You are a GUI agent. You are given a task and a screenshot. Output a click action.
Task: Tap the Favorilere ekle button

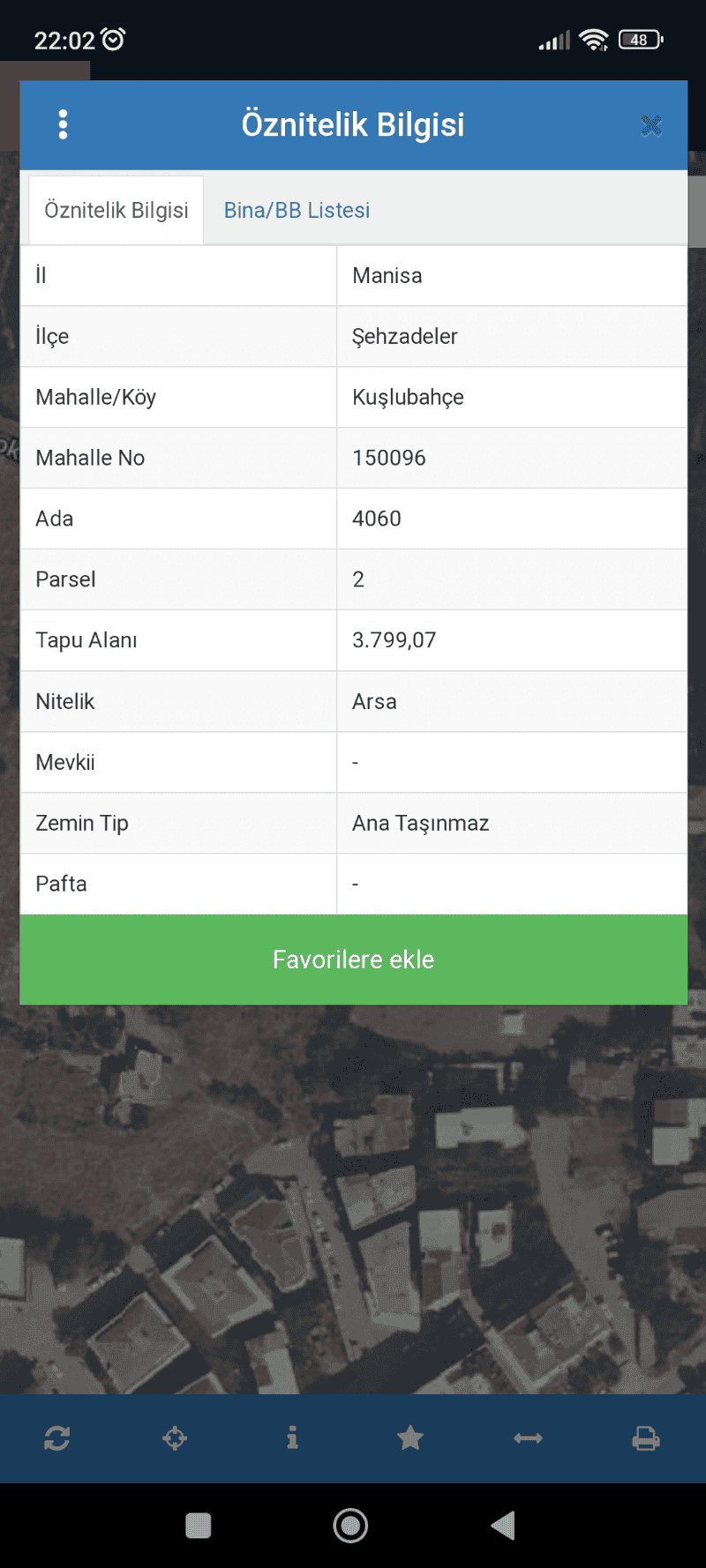coord(354,959)
